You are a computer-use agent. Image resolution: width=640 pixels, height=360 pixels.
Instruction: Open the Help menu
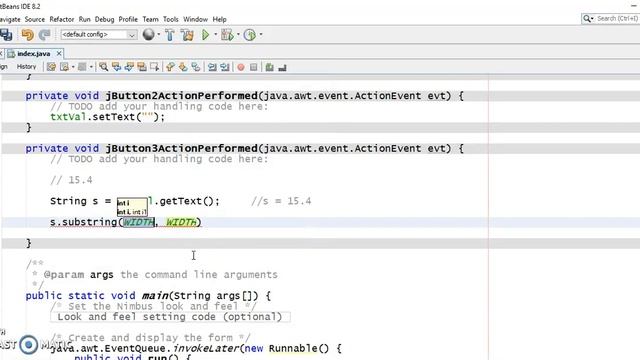pos(219,19)
